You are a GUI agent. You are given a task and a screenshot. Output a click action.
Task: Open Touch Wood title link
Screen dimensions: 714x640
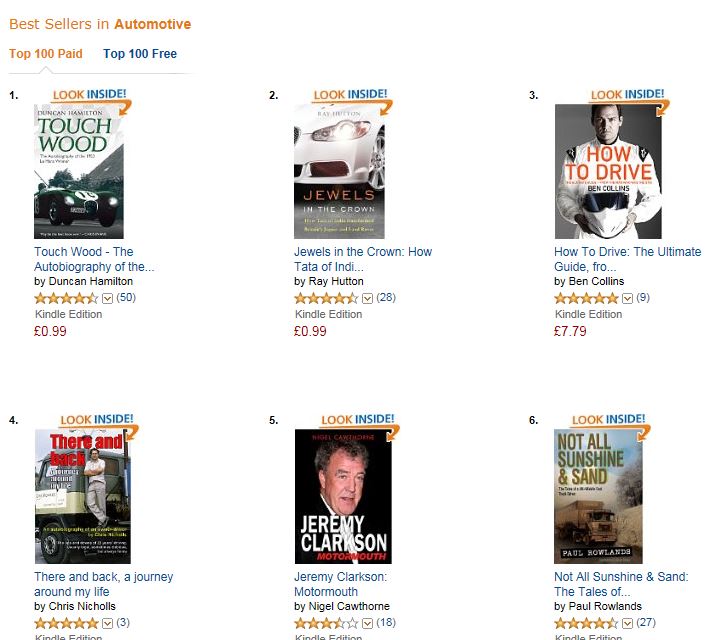(94, 259)
